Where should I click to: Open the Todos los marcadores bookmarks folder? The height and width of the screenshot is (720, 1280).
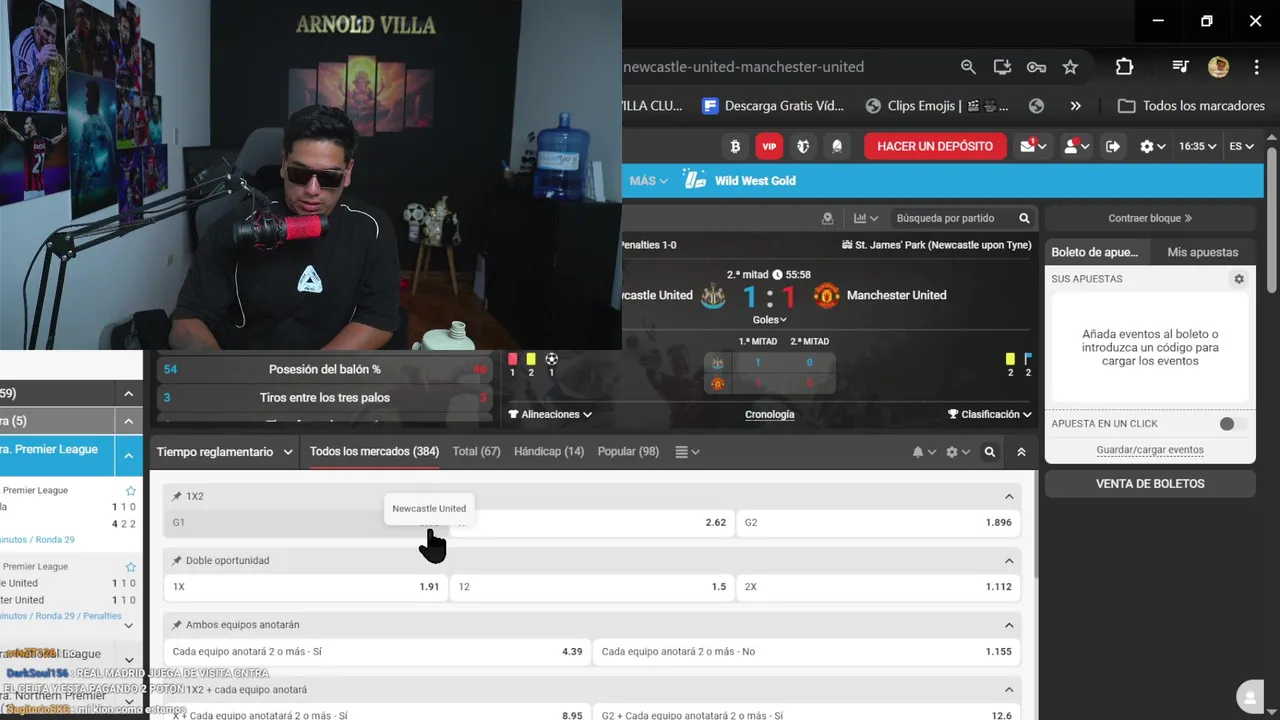(1191, 106)
